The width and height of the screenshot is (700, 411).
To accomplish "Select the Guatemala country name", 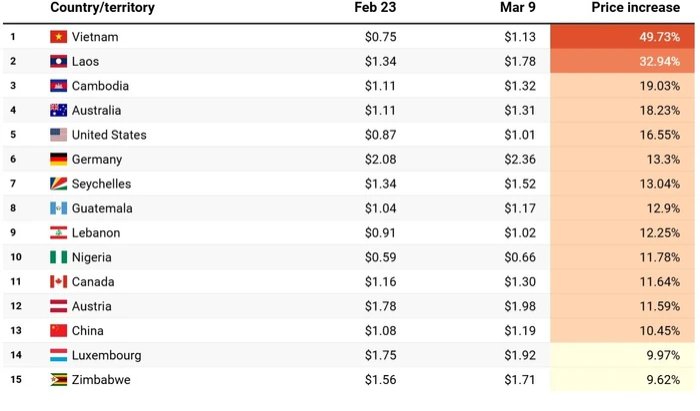I will click(104, 209).
